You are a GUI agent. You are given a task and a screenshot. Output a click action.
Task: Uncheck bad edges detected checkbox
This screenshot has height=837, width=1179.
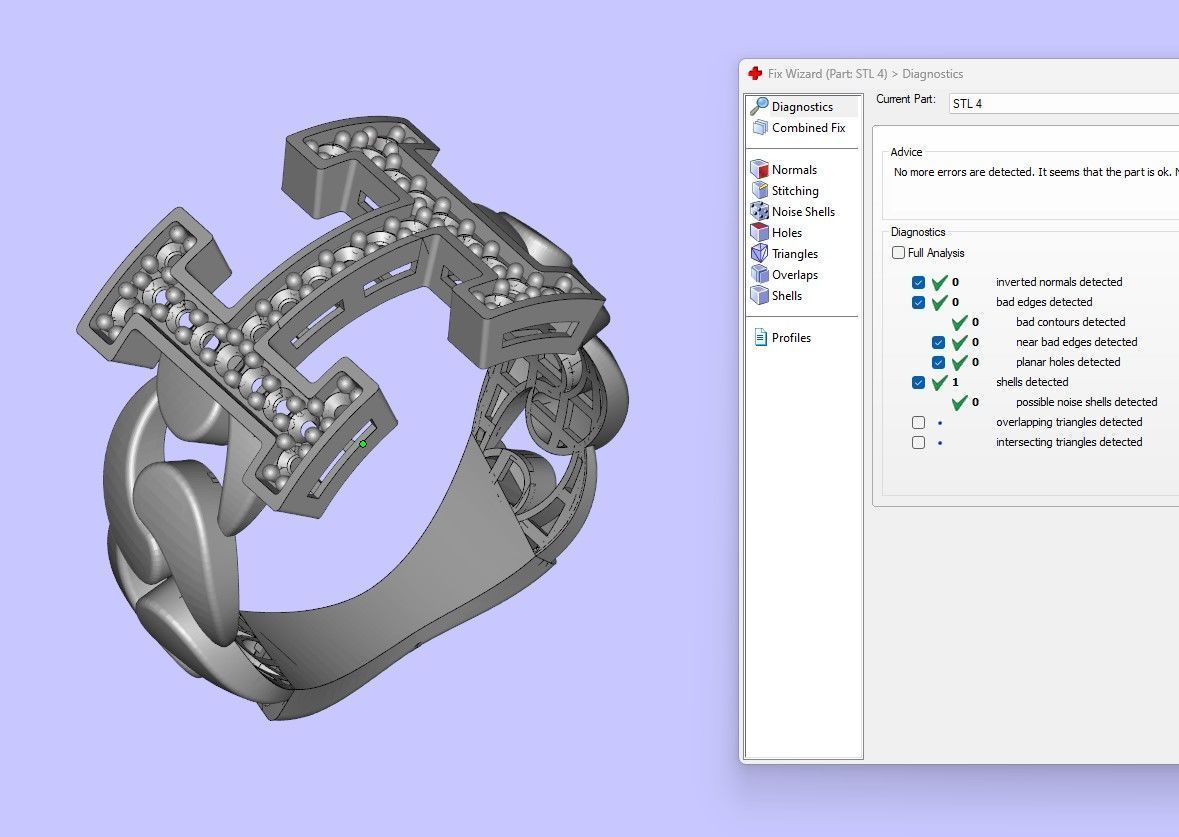point(918,302)
